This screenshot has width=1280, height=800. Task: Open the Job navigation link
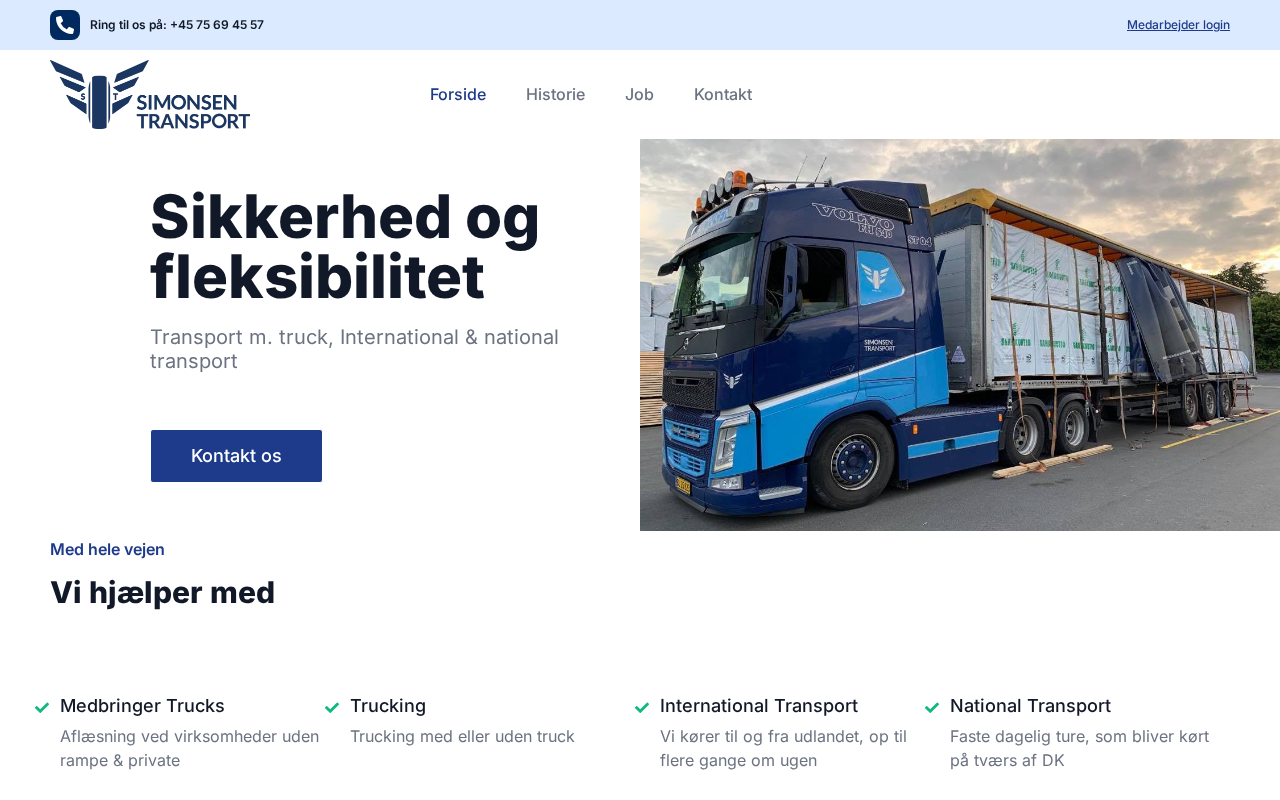[x=639, y=94]
